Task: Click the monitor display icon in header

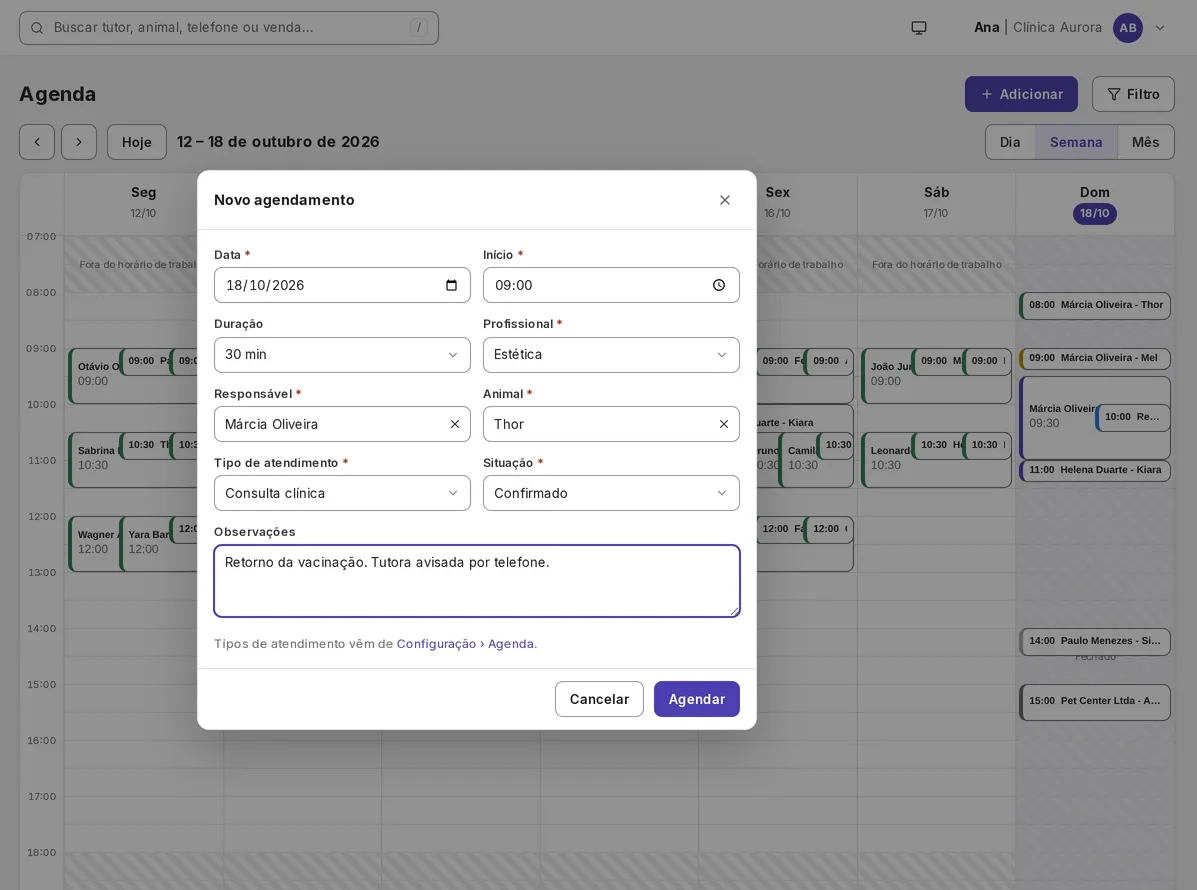Action: pos(919,28)
